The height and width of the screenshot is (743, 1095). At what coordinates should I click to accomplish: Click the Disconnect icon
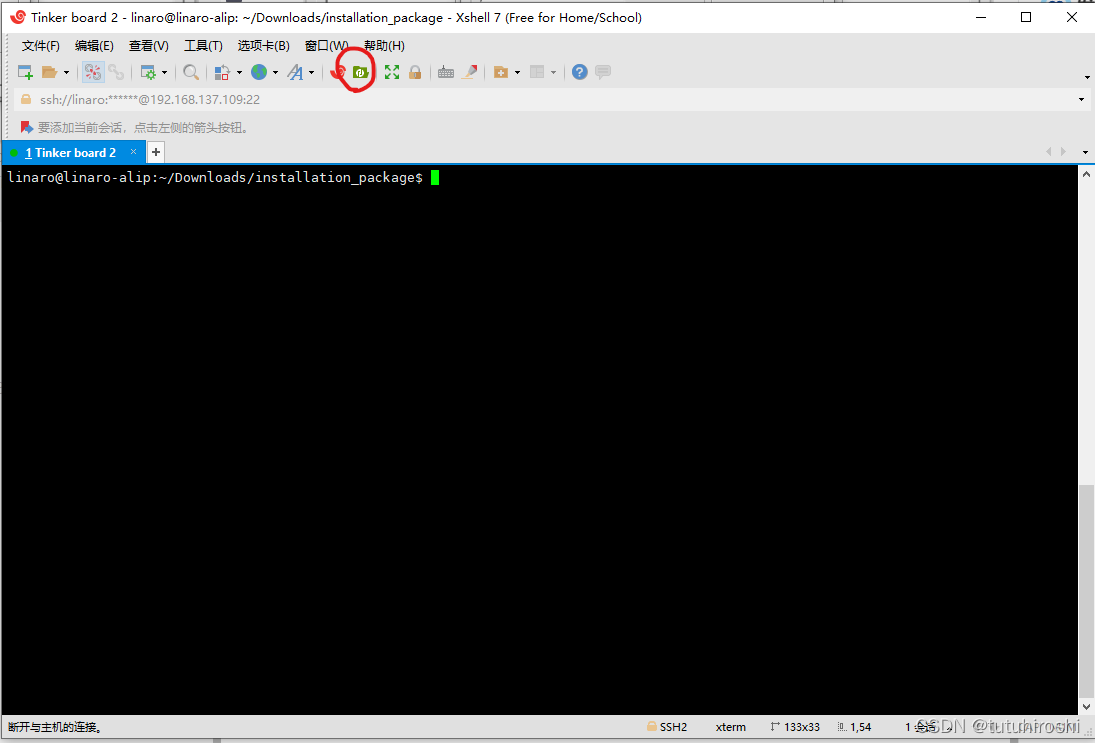93,72
